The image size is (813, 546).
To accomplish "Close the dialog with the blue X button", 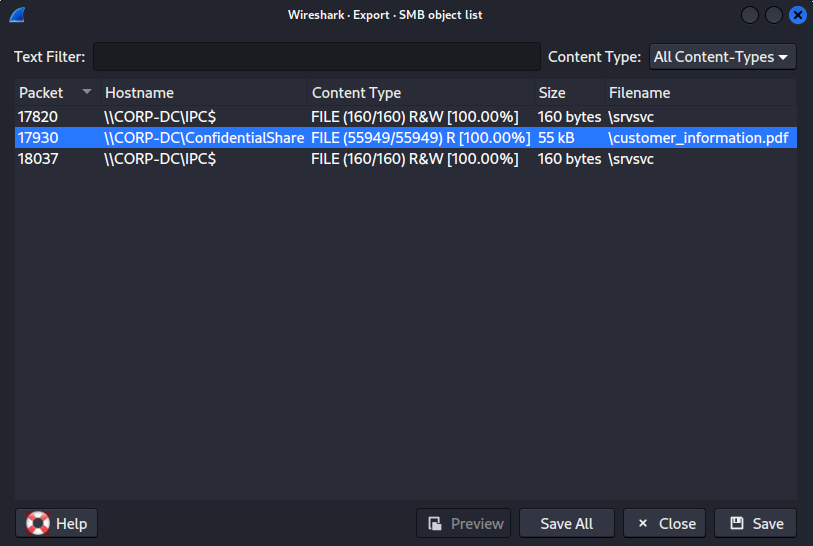I will [x=797, y=15].
